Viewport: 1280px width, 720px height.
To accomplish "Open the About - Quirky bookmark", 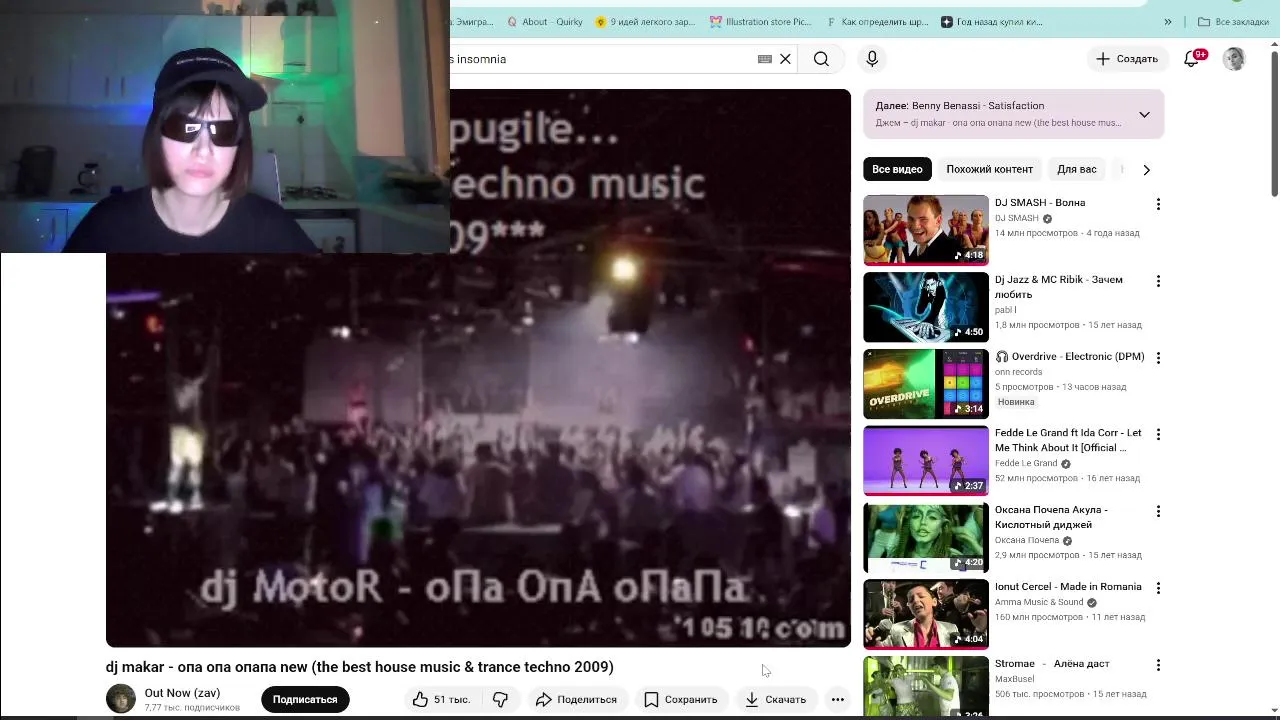I will click(544, 22).
